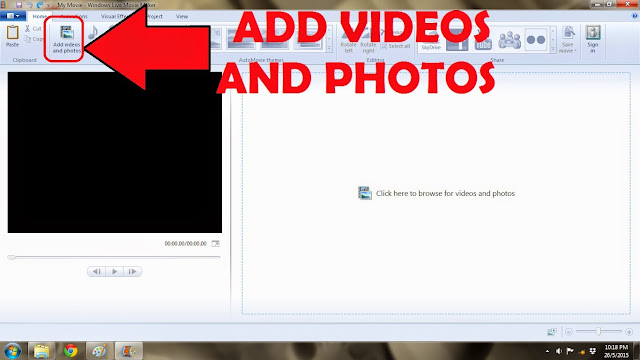Viewport: 640px width, 360px height.
Task: Expand the Share gallery more arrow
Action: [553, 49]
